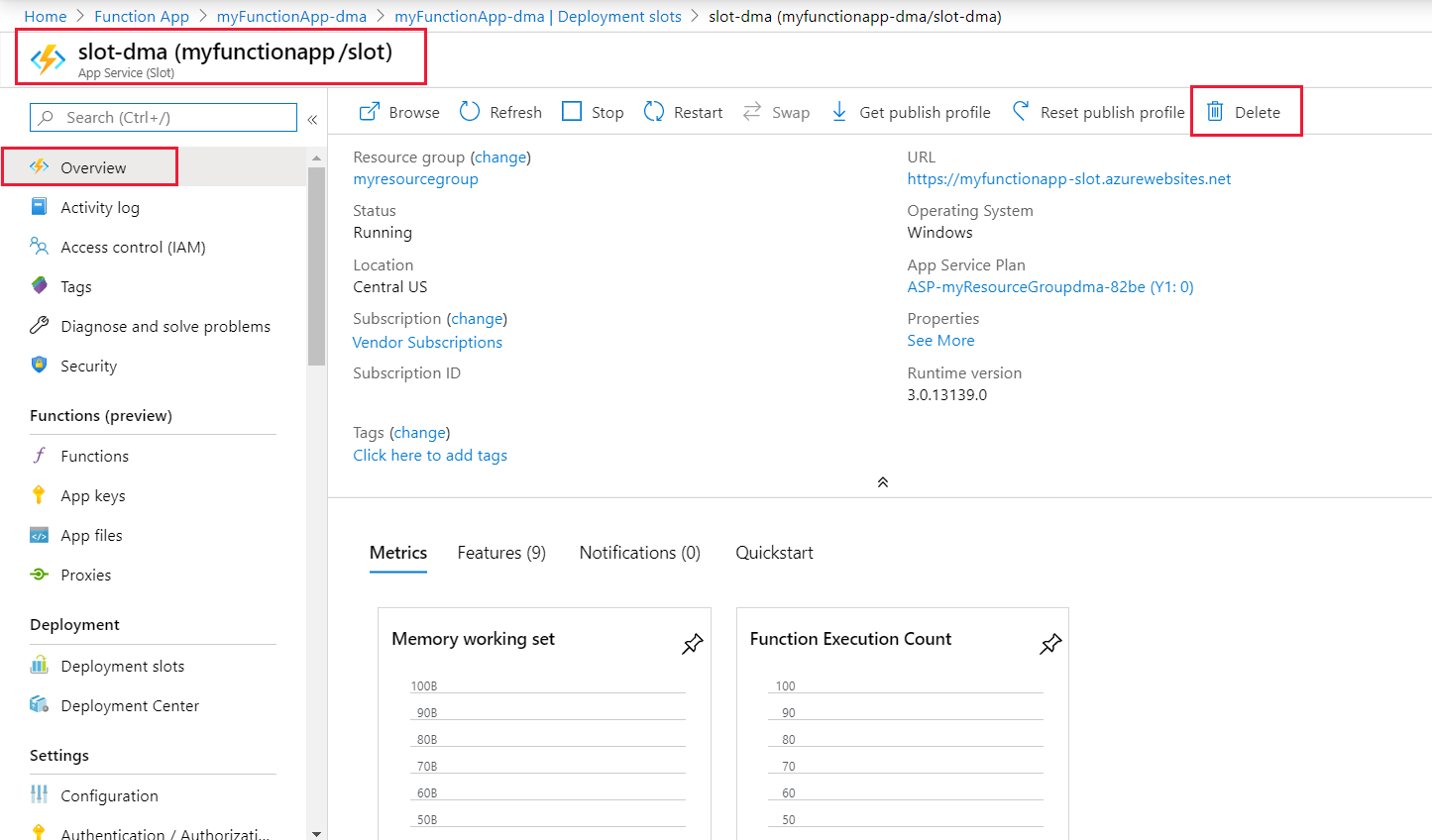
Task: Pin the Memory working set chart
Action: coord(692,644)
